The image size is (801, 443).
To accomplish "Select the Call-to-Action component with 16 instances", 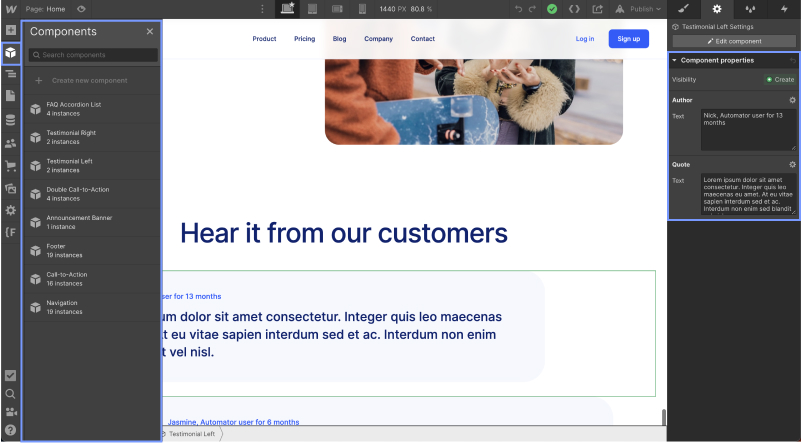I will [92, 279].
